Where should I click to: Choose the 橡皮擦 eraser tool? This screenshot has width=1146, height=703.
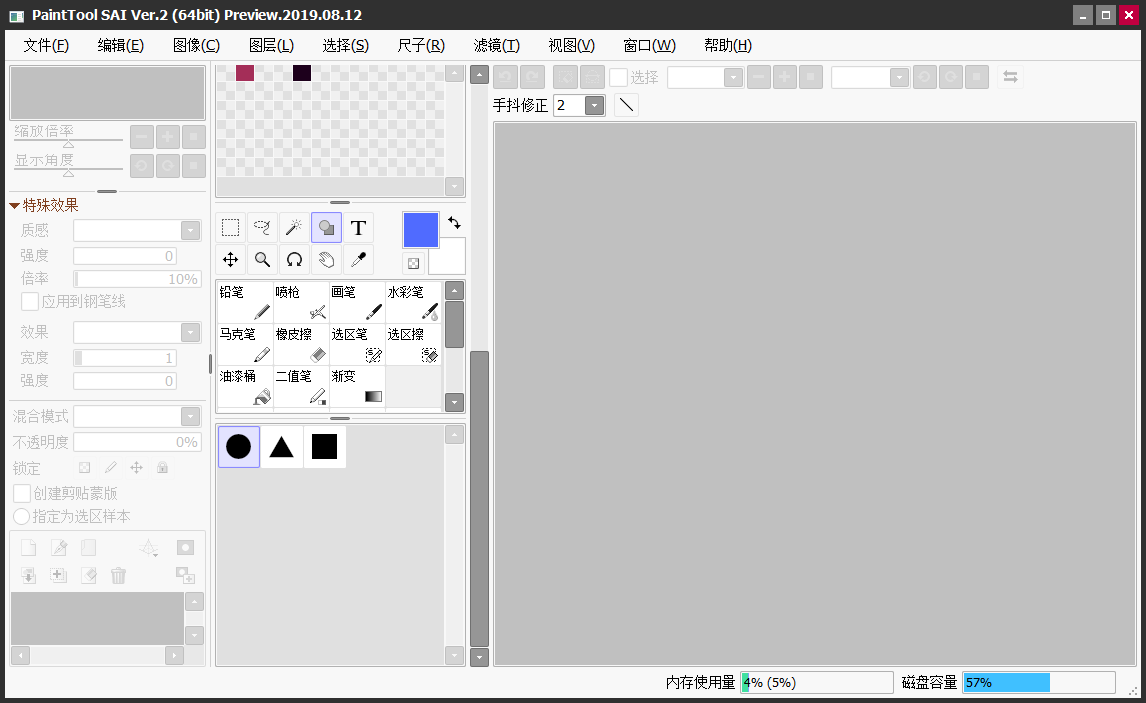click(x=301, y=344)
